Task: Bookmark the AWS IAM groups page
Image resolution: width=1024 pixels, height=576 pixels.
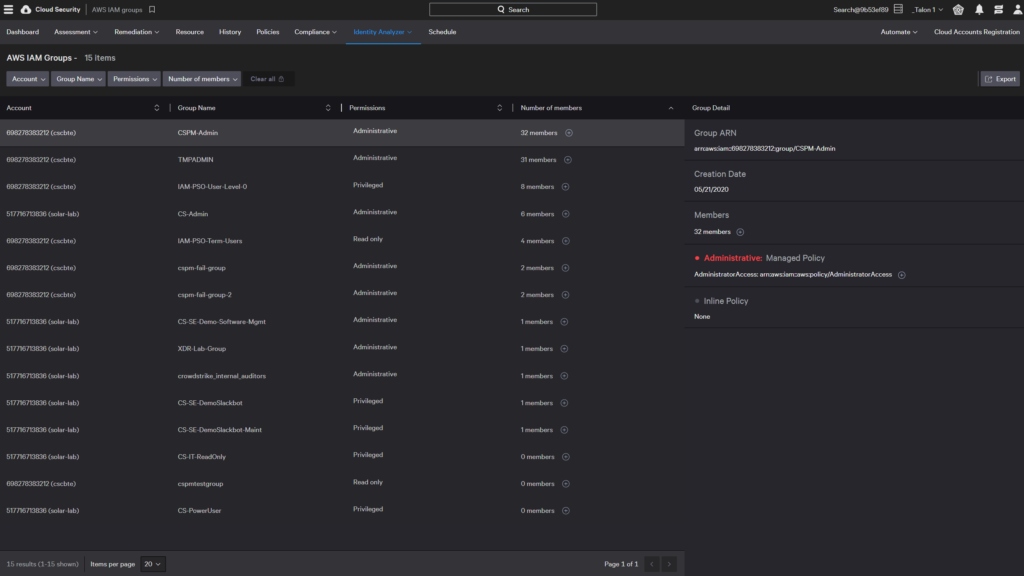Action: tap(152, 9)
